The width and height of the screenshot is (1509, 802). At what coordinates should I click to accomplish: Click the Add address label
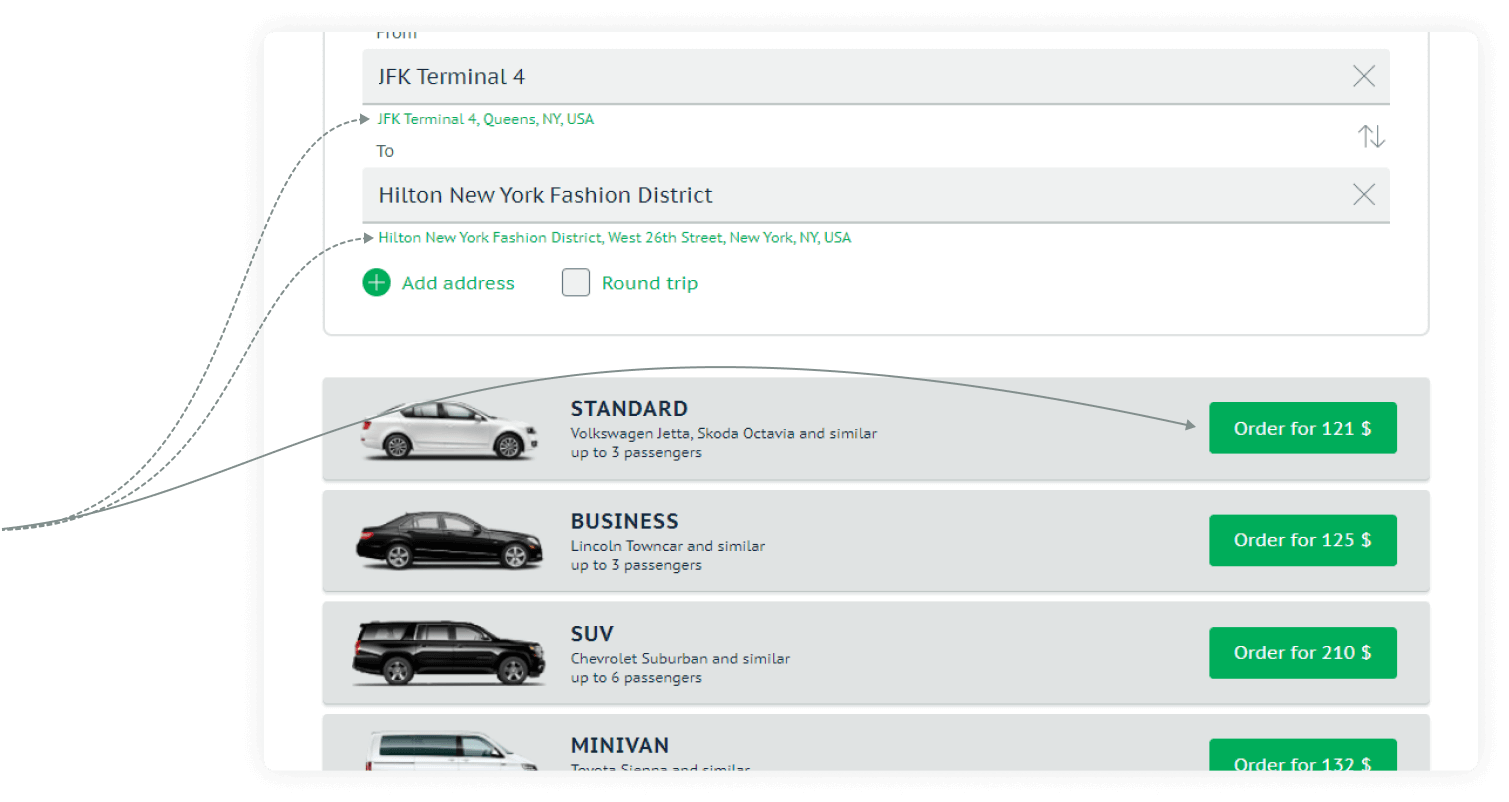click(457, 283)
